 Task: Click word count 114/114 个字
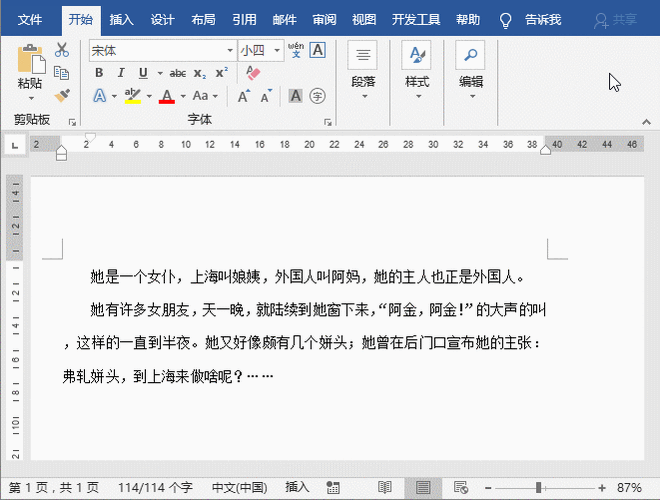pyautogui.click(x=155, y=488)
